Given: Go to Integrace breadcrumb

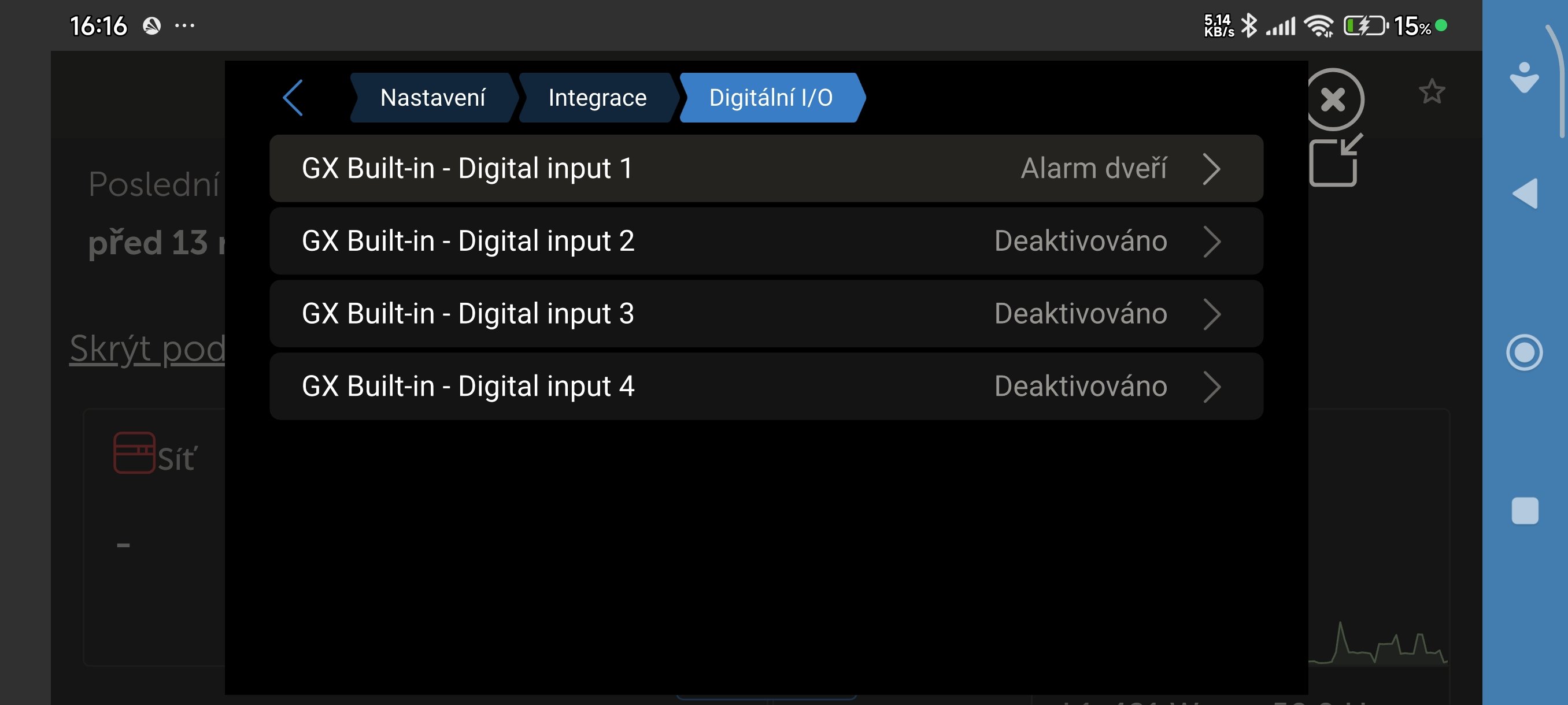Looking at the screenshot, I should coord(597,97).
